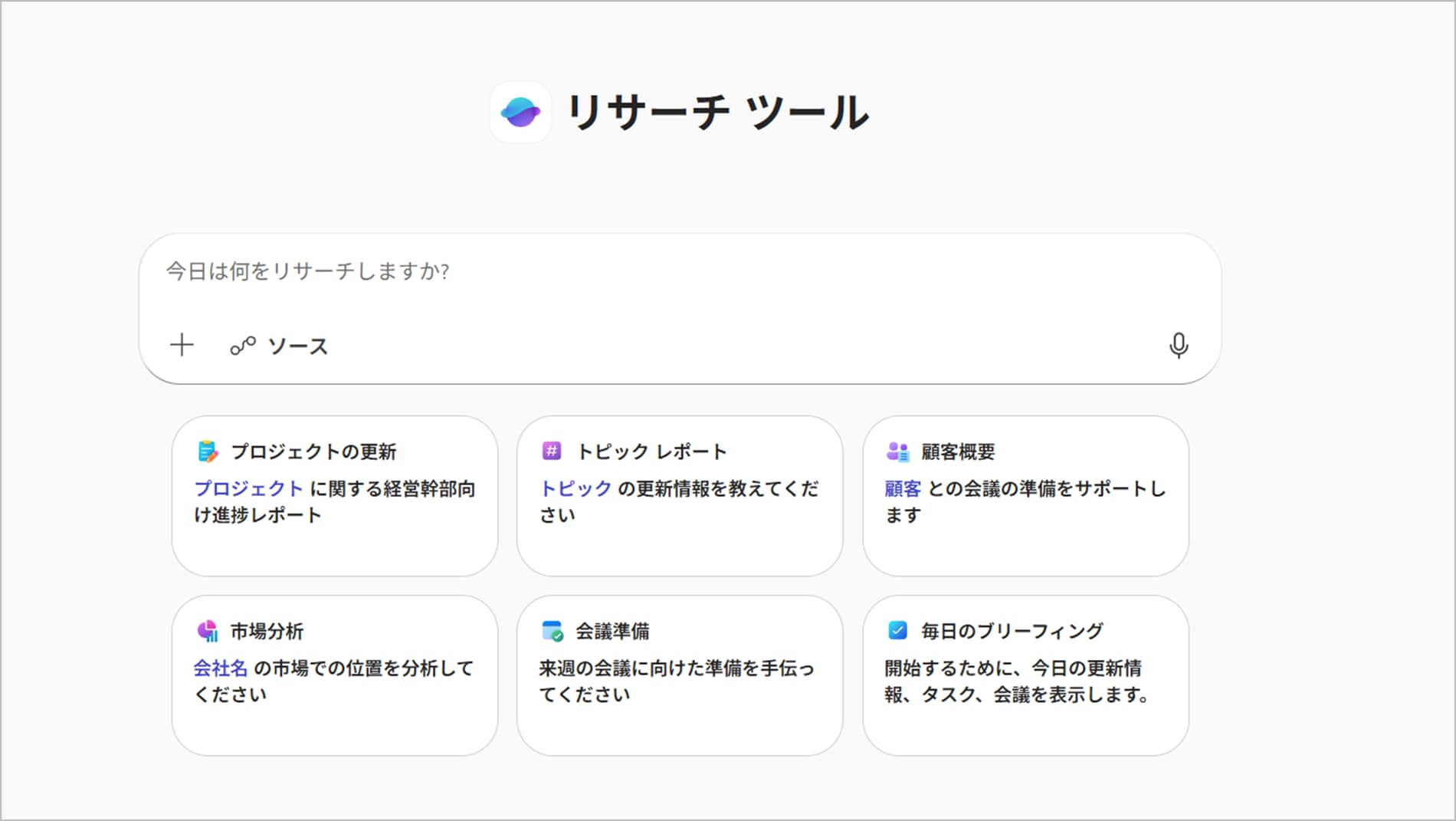1456x821 pixels.
Task: Choose the 市場分析 card heading
Action: click(x=267, y=631)
